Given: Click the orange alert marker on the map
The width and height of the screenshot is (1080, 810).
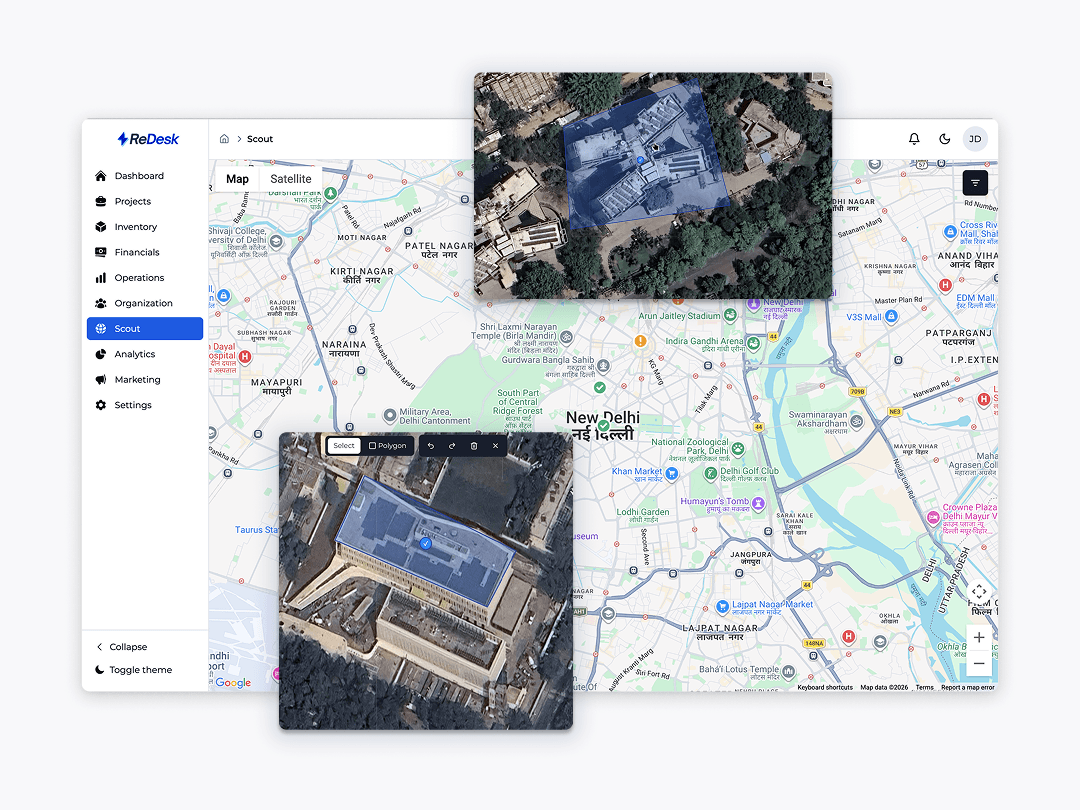Looking at the screenshot, I should [641, 341].
